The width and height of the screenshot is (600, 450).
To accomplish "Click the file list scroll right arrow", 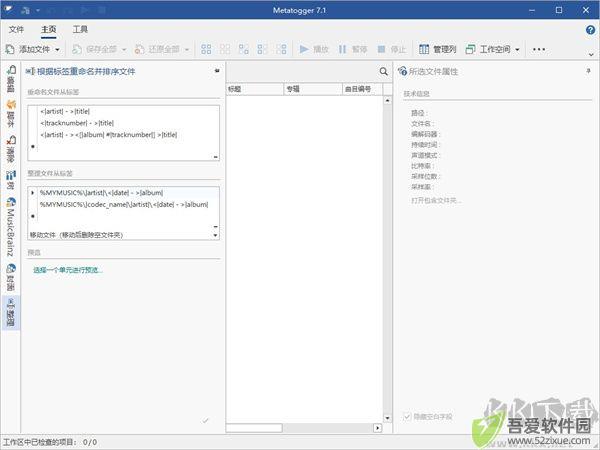I will pos(378,428).
